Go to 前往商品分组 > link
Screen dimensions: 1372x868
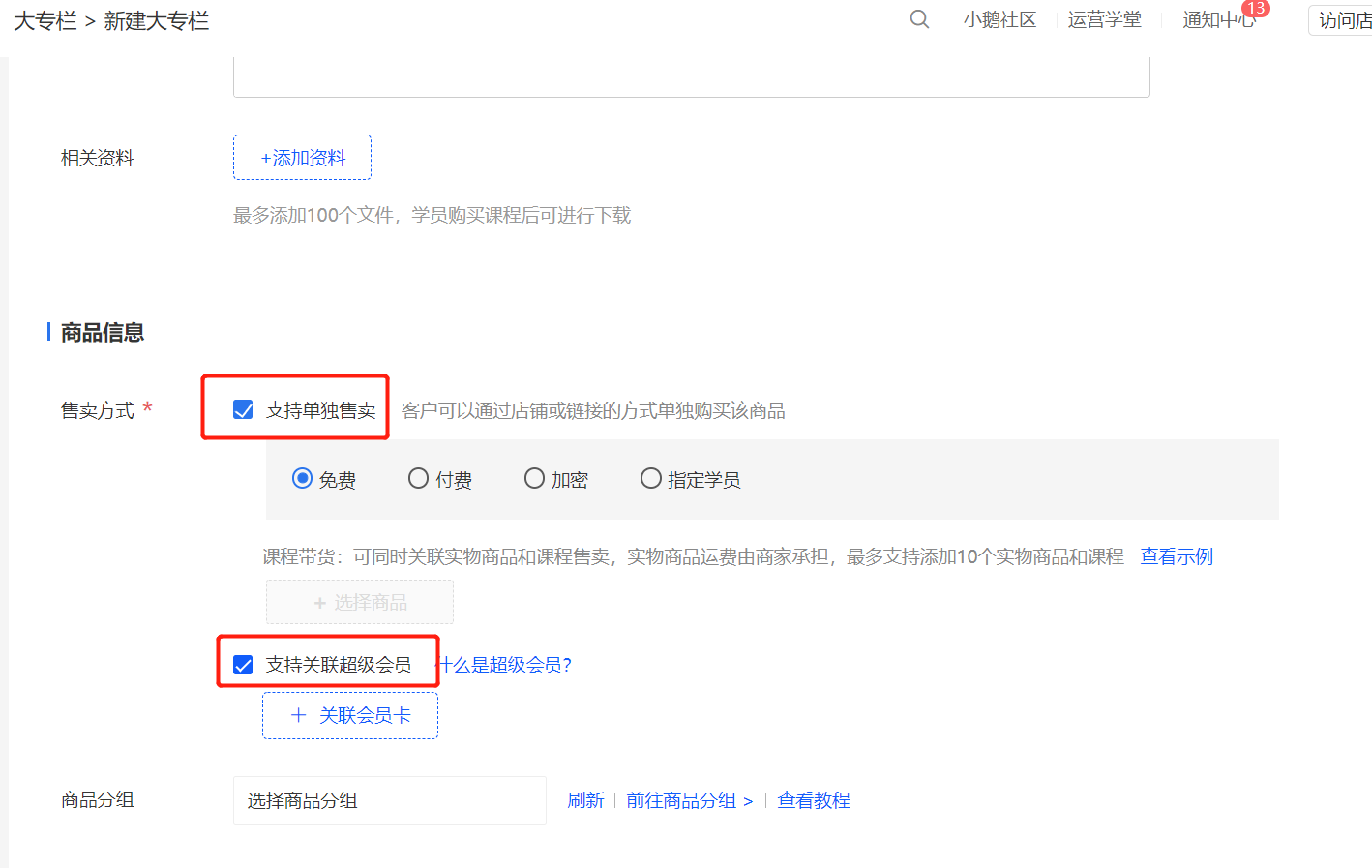click(x=689, y=800)
